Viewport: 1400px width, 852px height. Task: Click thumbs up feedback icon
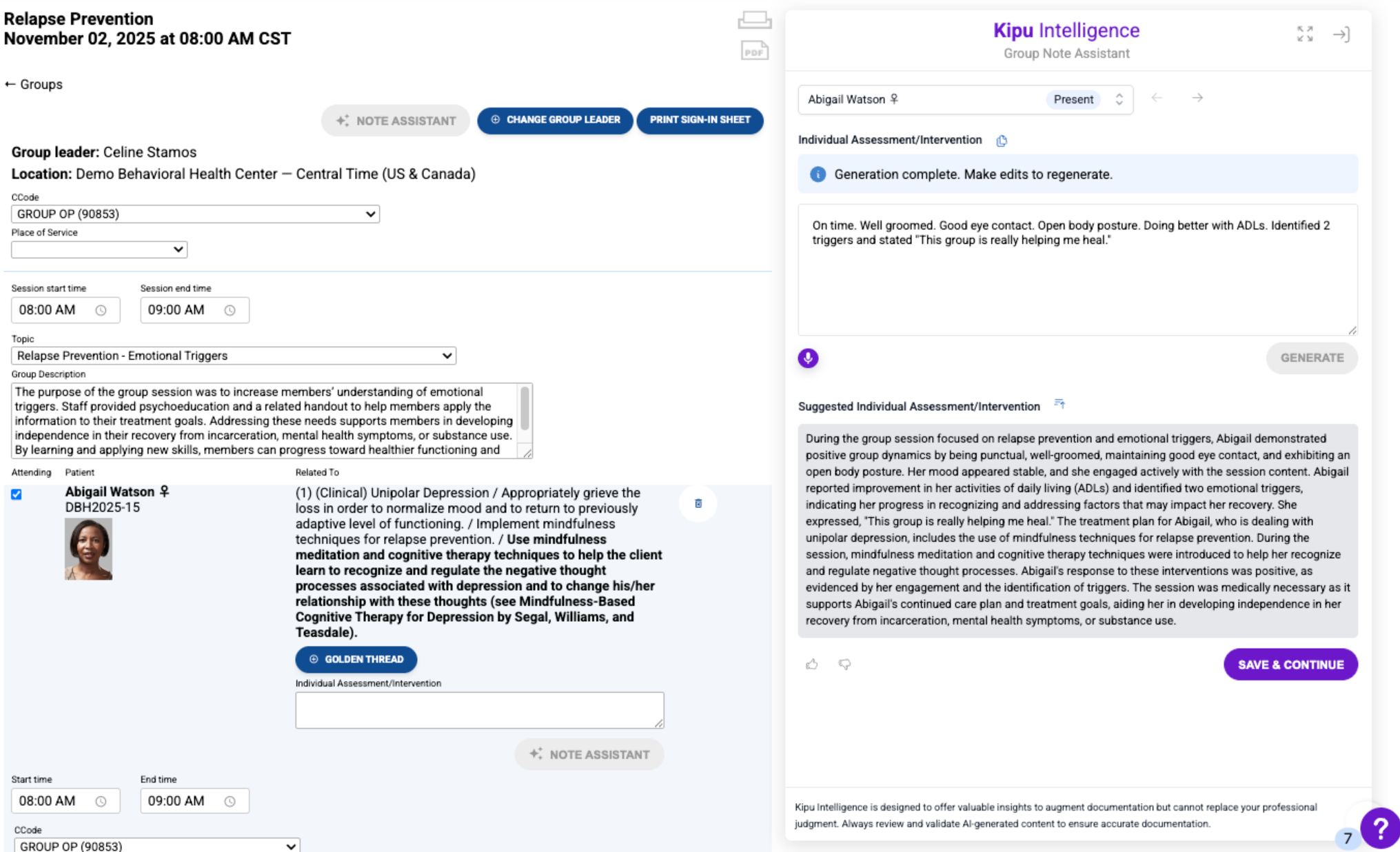812,664
